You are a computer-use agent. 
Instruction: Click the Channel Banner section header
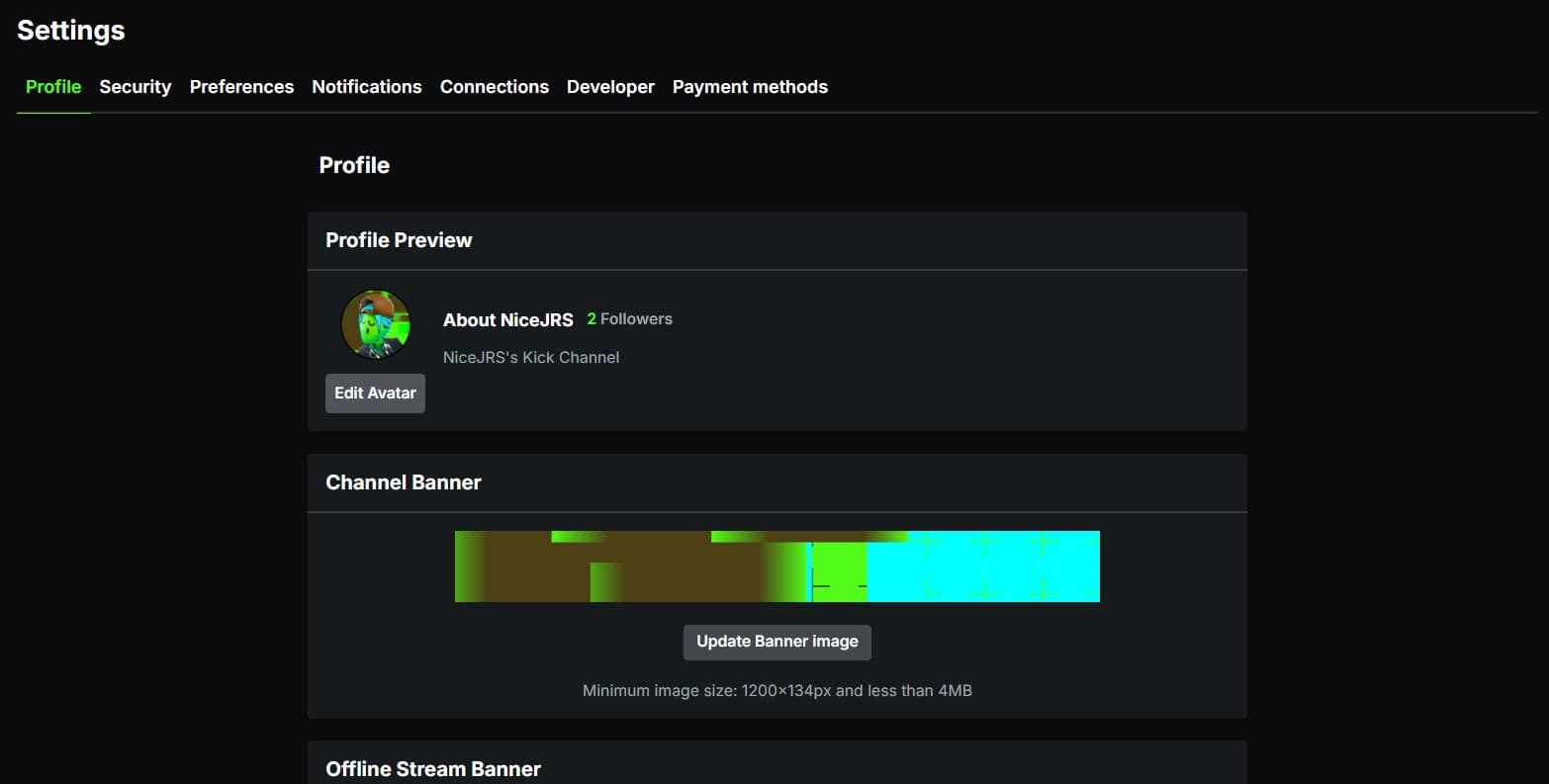tap(404, 482)
